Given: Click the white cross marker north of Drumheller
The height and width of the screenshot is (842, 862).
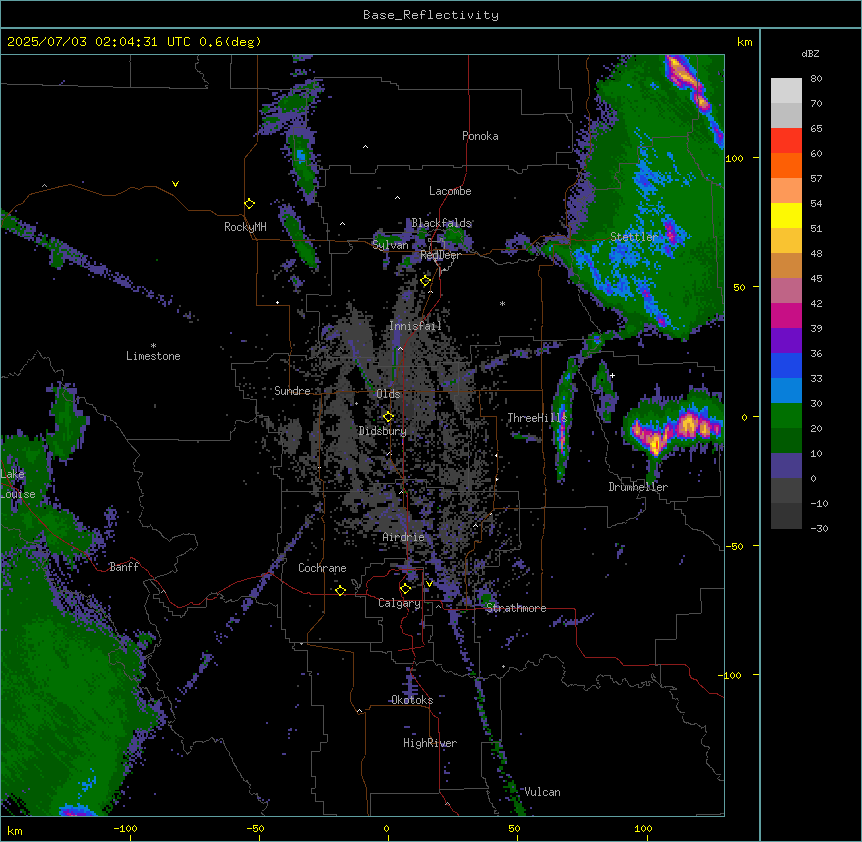Looking at the screenshot, I should click(x=612, y=375).
